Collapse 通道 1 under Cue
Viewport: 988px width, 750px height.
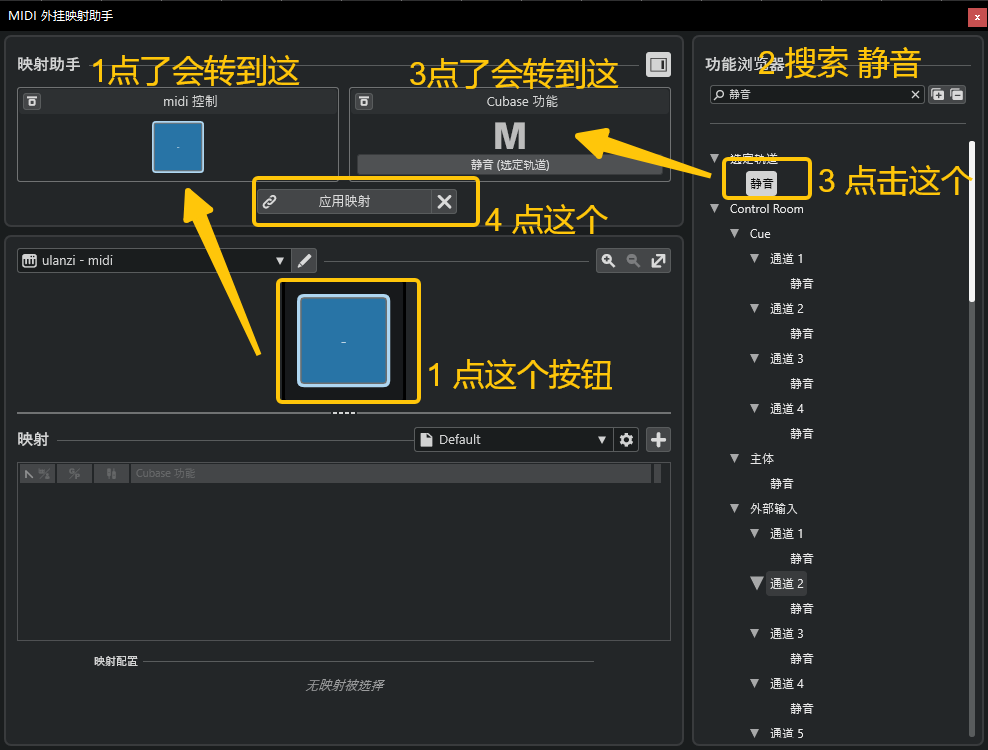click(755, 258)
